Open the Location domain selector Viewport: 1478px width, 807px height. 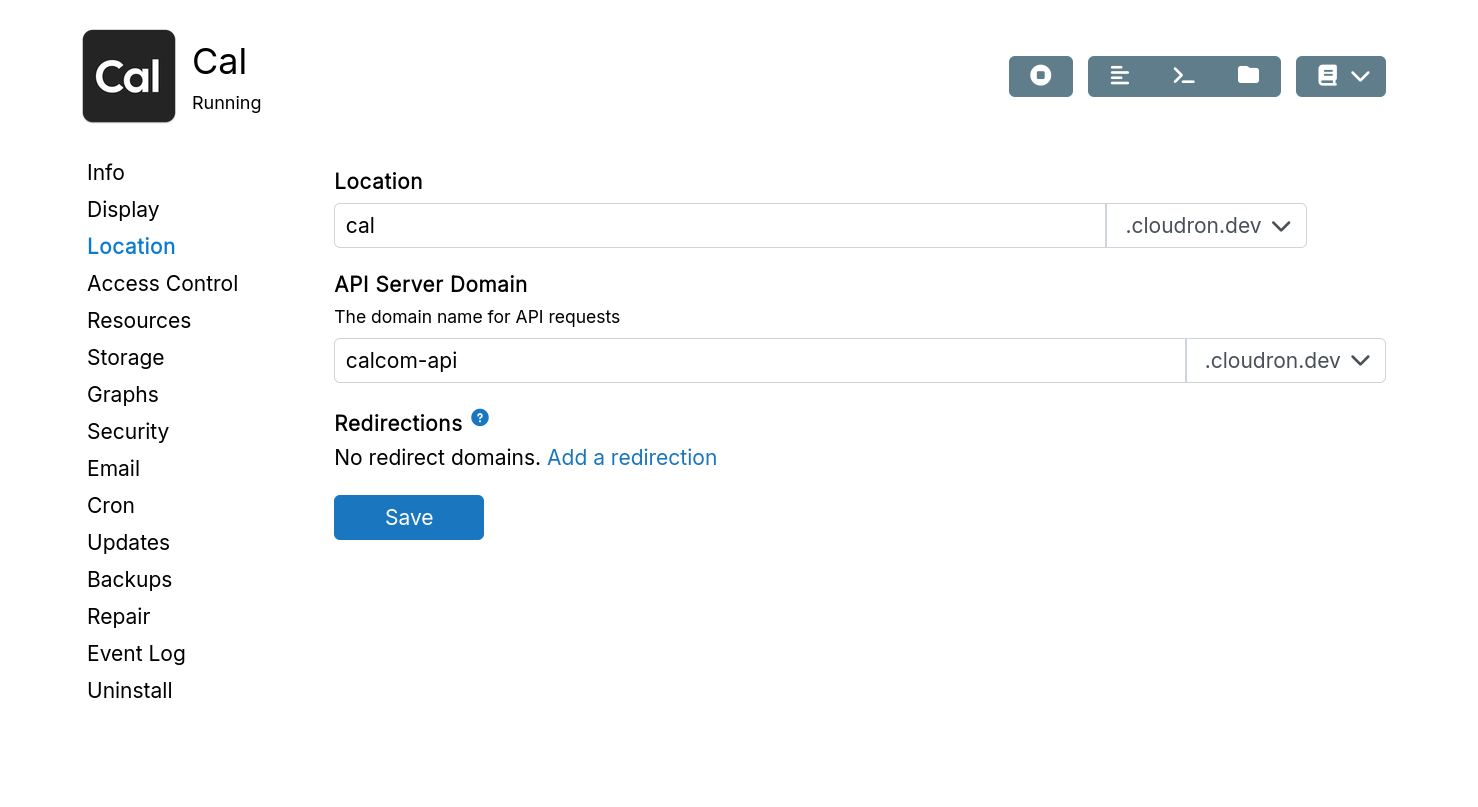1206,225
